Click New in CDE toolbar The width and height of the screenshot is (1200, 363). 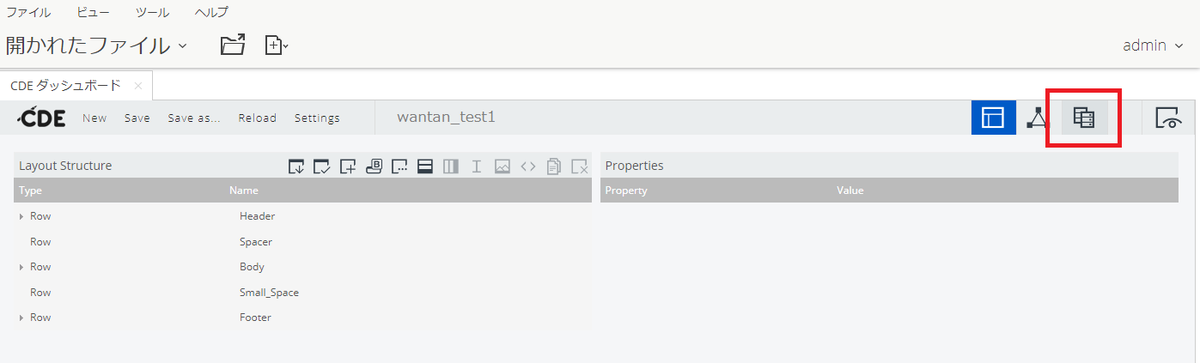click(x=94, y=118)
